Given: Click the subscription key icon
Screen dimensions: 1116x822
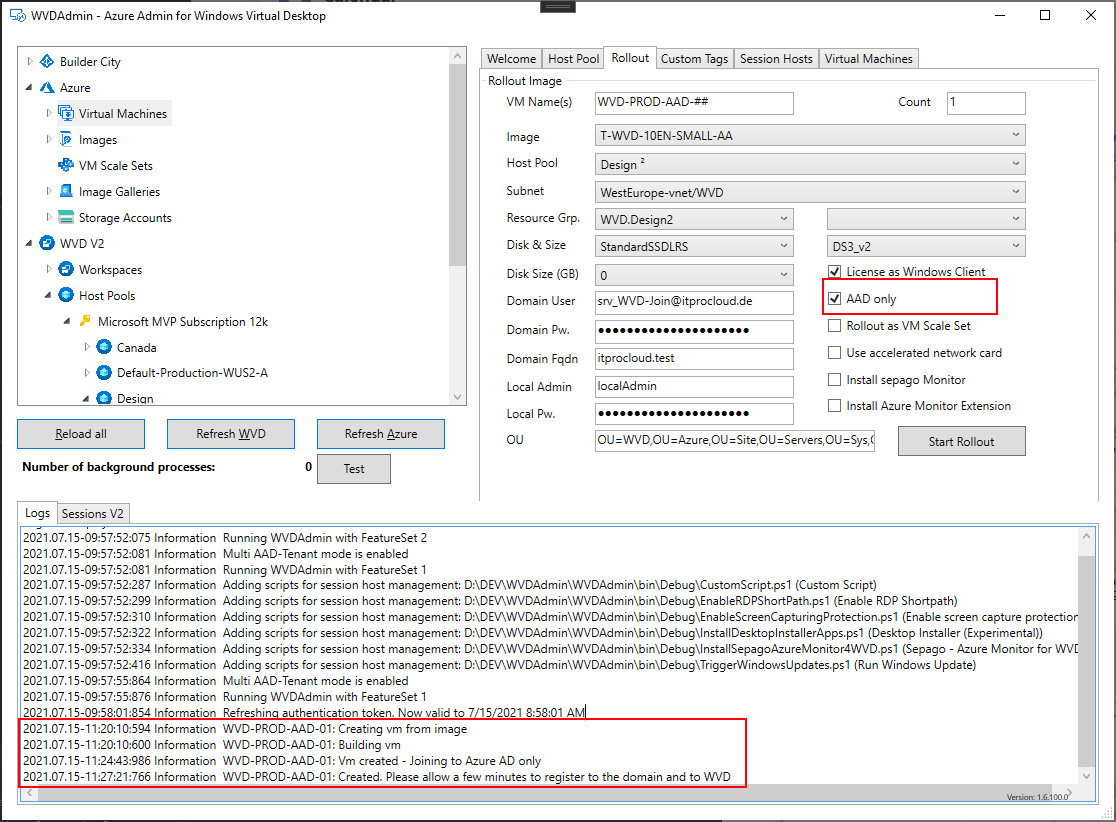Looking at the screenshot, I should [85, 321].
